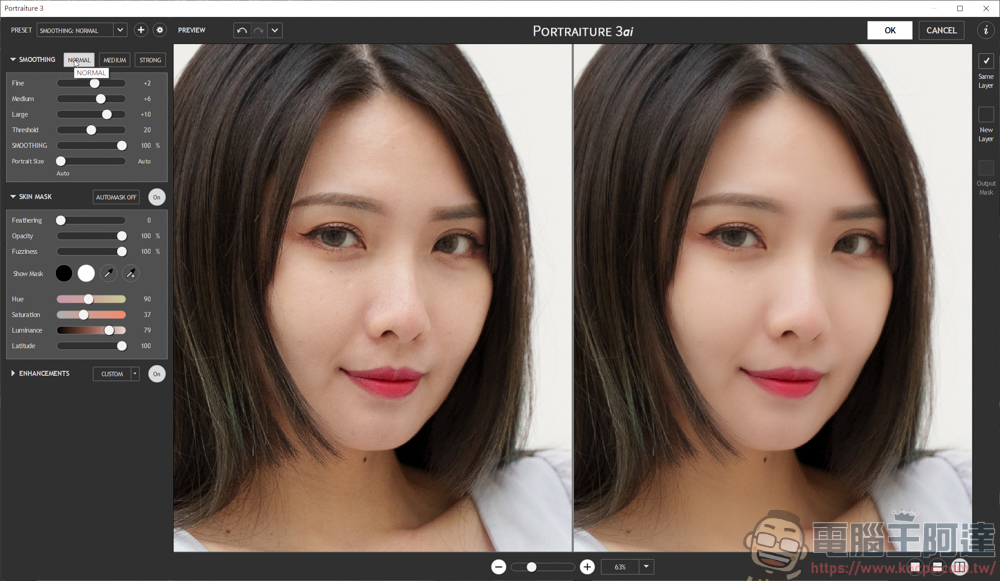Viewport: 1000px width, 581px height.
Task: Select the second eyedropper tool in Skin Mask
Action: (130, 273)
